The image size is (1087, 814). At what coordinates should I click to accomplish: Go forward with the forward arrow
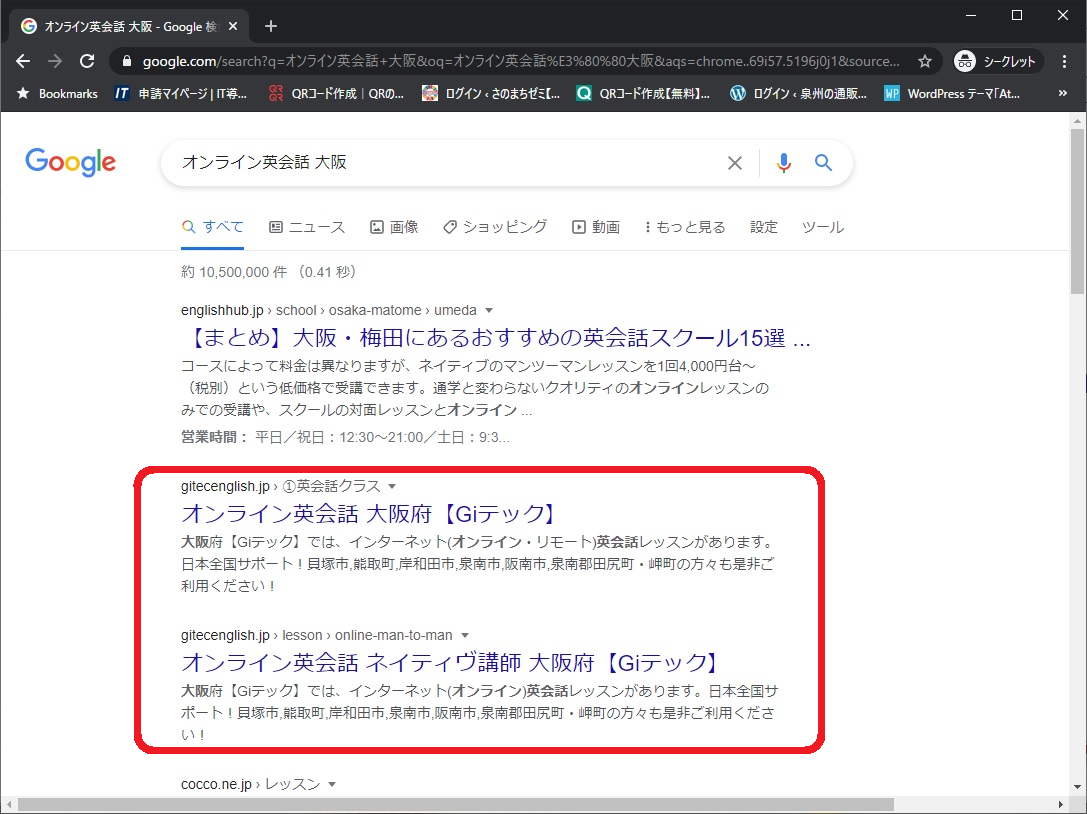tap(55, 61)
